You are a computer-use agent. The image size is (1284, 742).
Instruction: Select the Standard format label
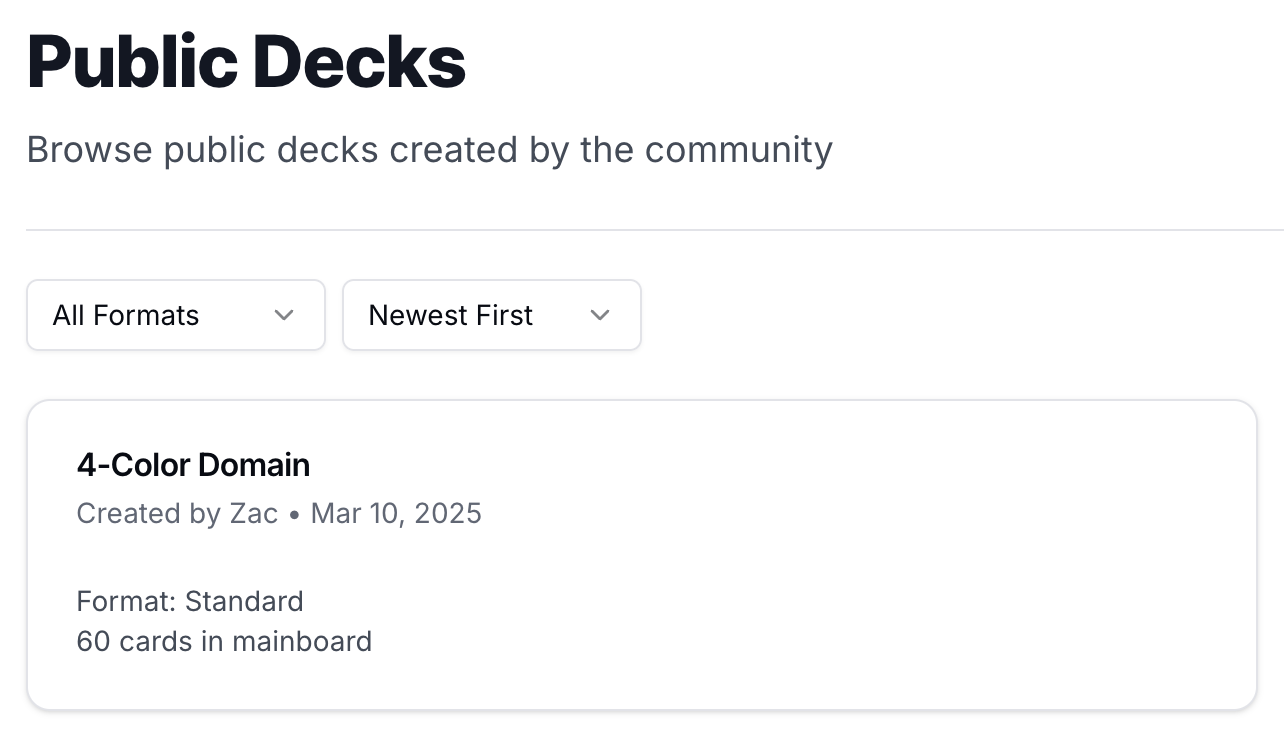[x=245, y=601]
